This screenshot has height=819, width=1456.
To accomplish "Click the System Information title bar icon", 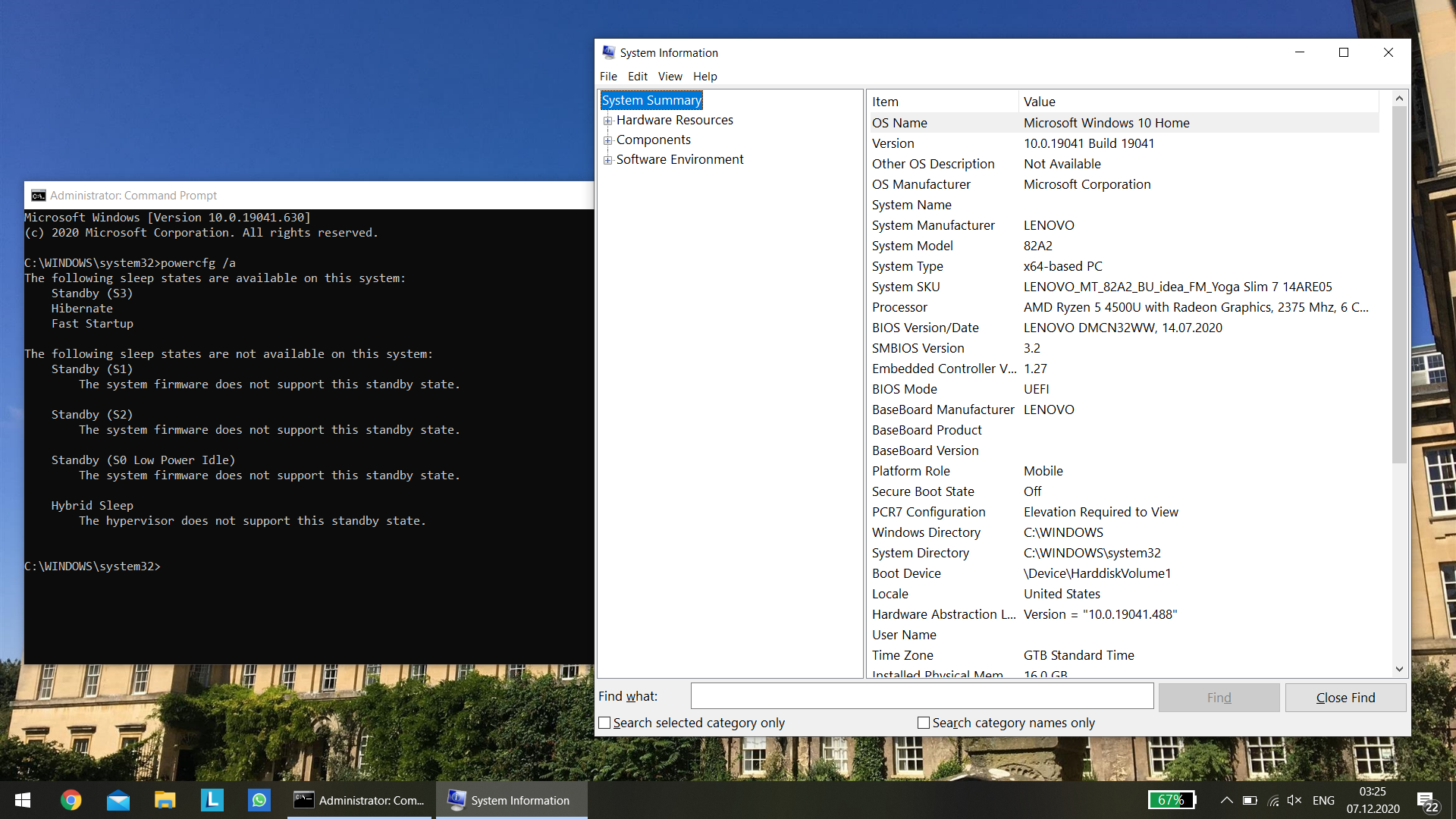I will point(608,52).
